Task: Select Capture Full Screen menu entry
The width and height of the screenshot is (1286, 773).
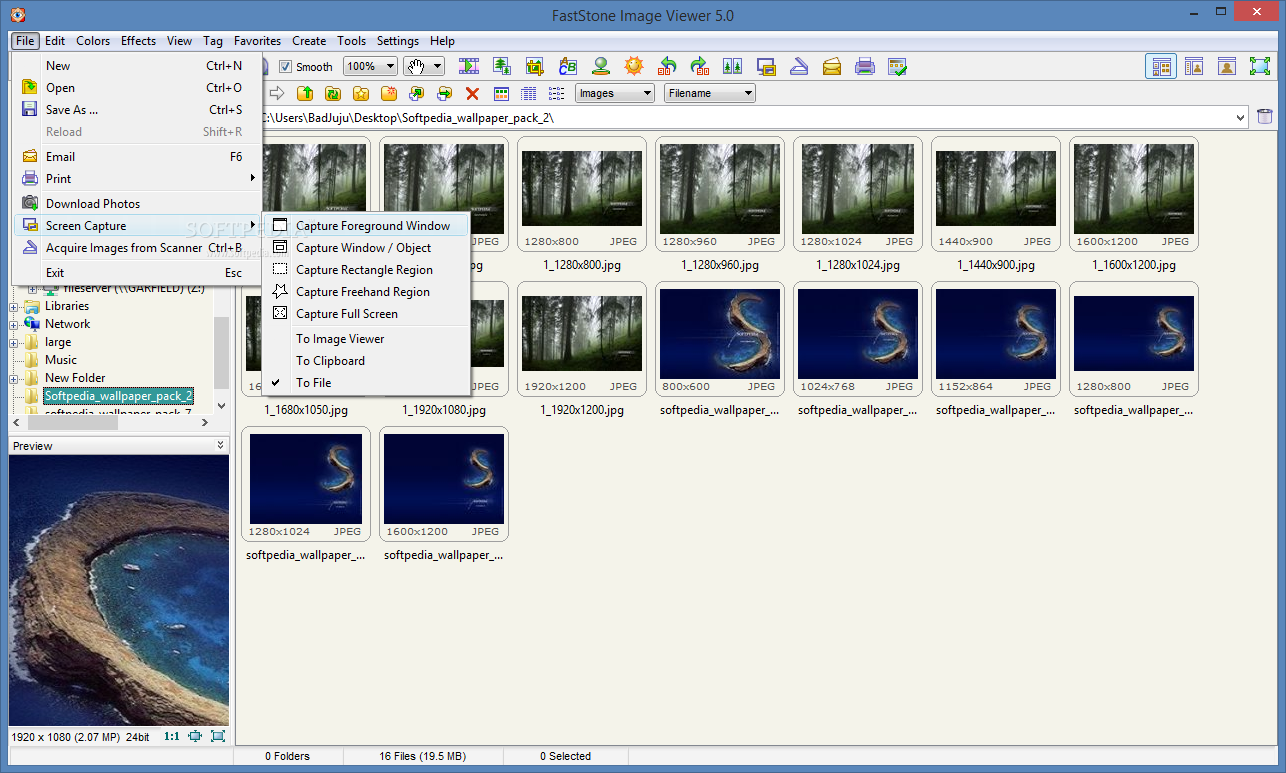Action: click(346, 314)
